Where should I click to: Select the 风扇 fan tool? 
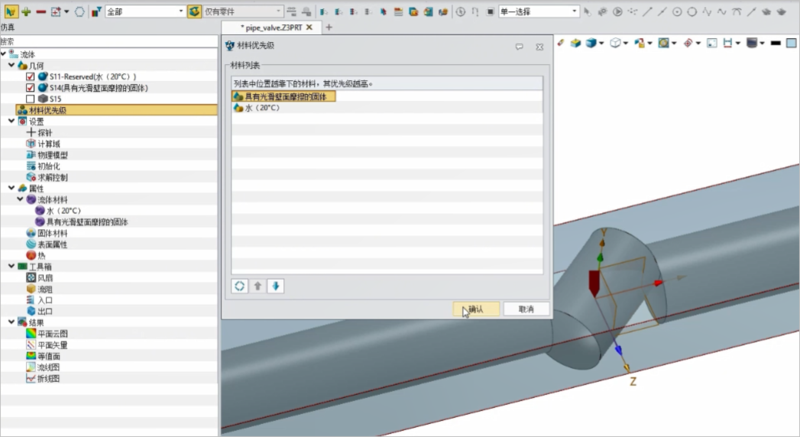coord(44,277)
